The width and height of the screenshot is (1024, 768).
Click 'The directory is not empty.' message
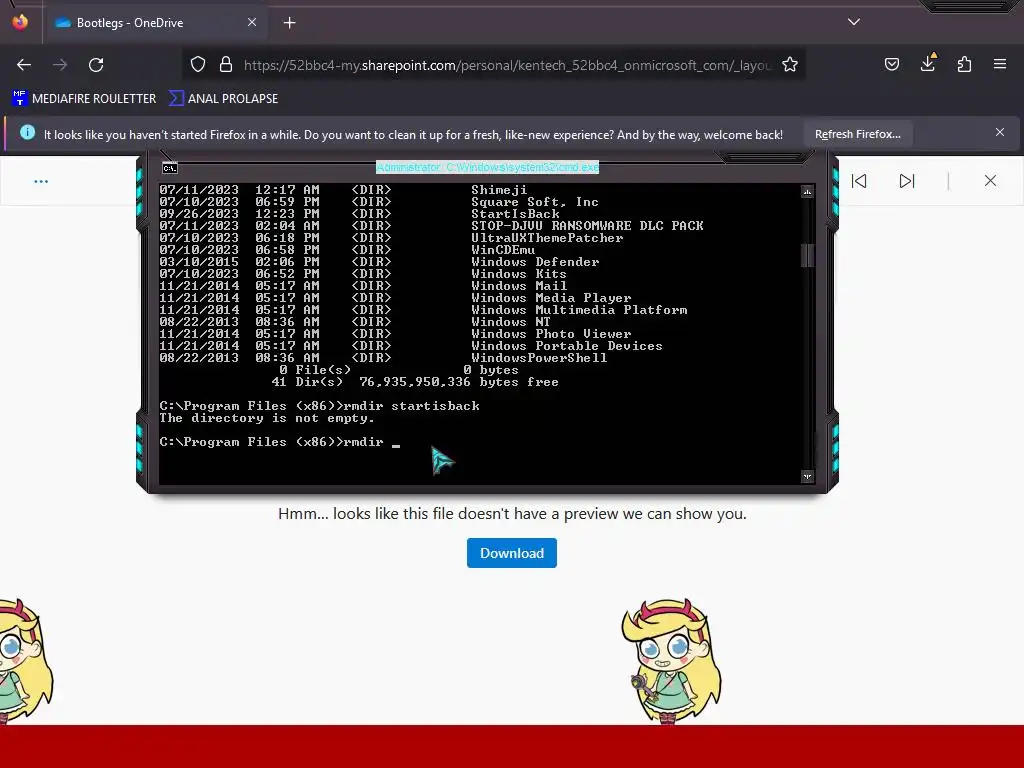(266, 418)
